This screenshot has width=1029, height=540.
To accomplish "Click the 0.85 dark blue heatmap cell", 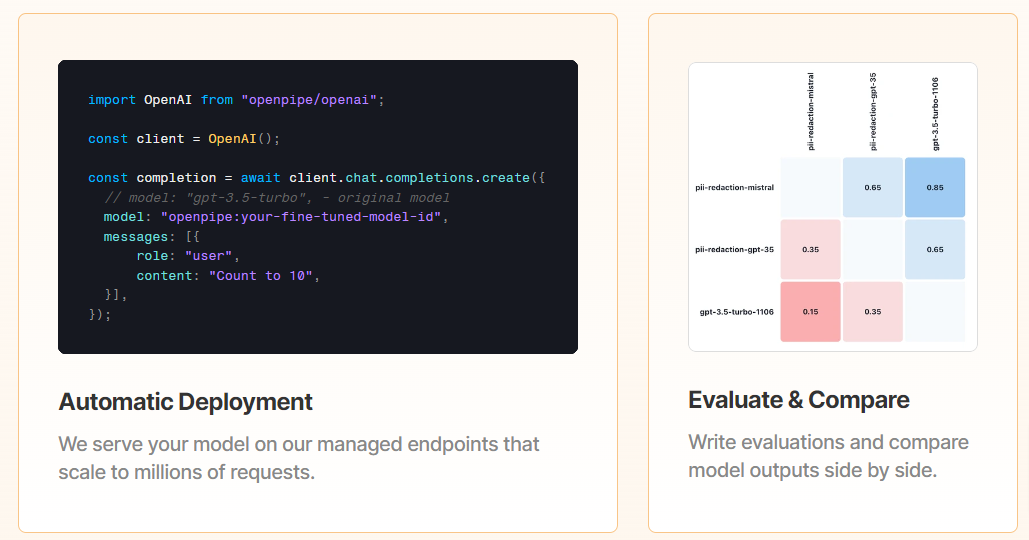I will click(x=935, y=187).
